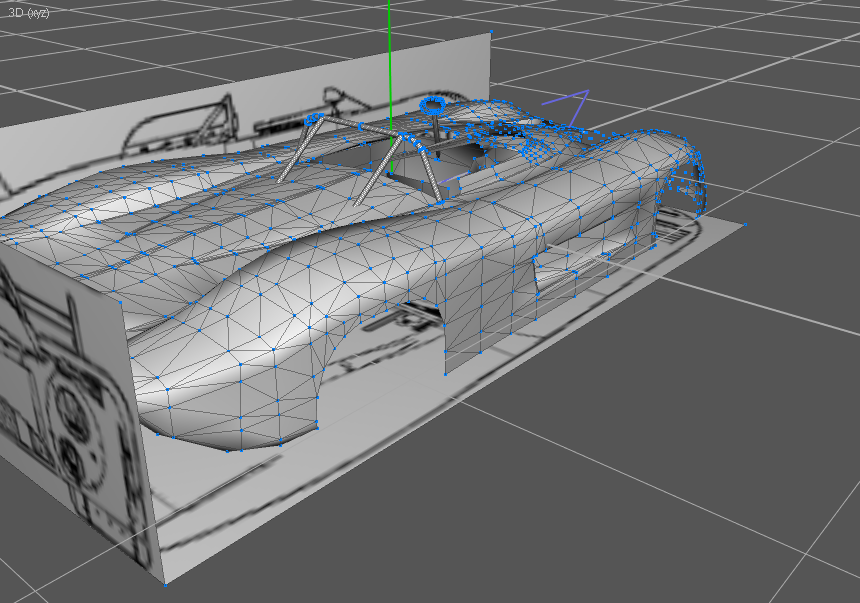Click the purple angled marker behind the car
This screenshot has width=860, height=603.
[x=568, y=107]
